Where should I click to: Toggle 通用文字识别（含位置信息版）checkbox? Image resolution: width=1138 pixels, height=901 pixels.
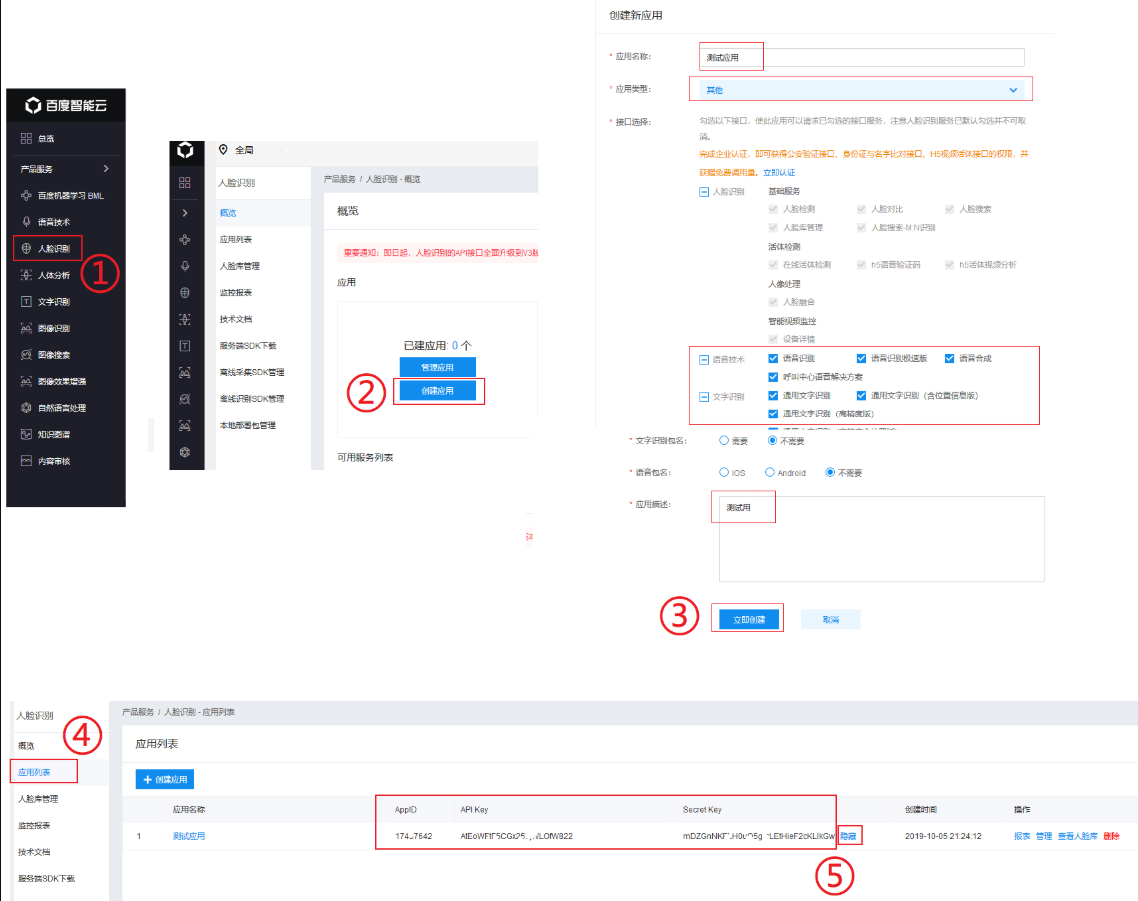coord(861,396)
